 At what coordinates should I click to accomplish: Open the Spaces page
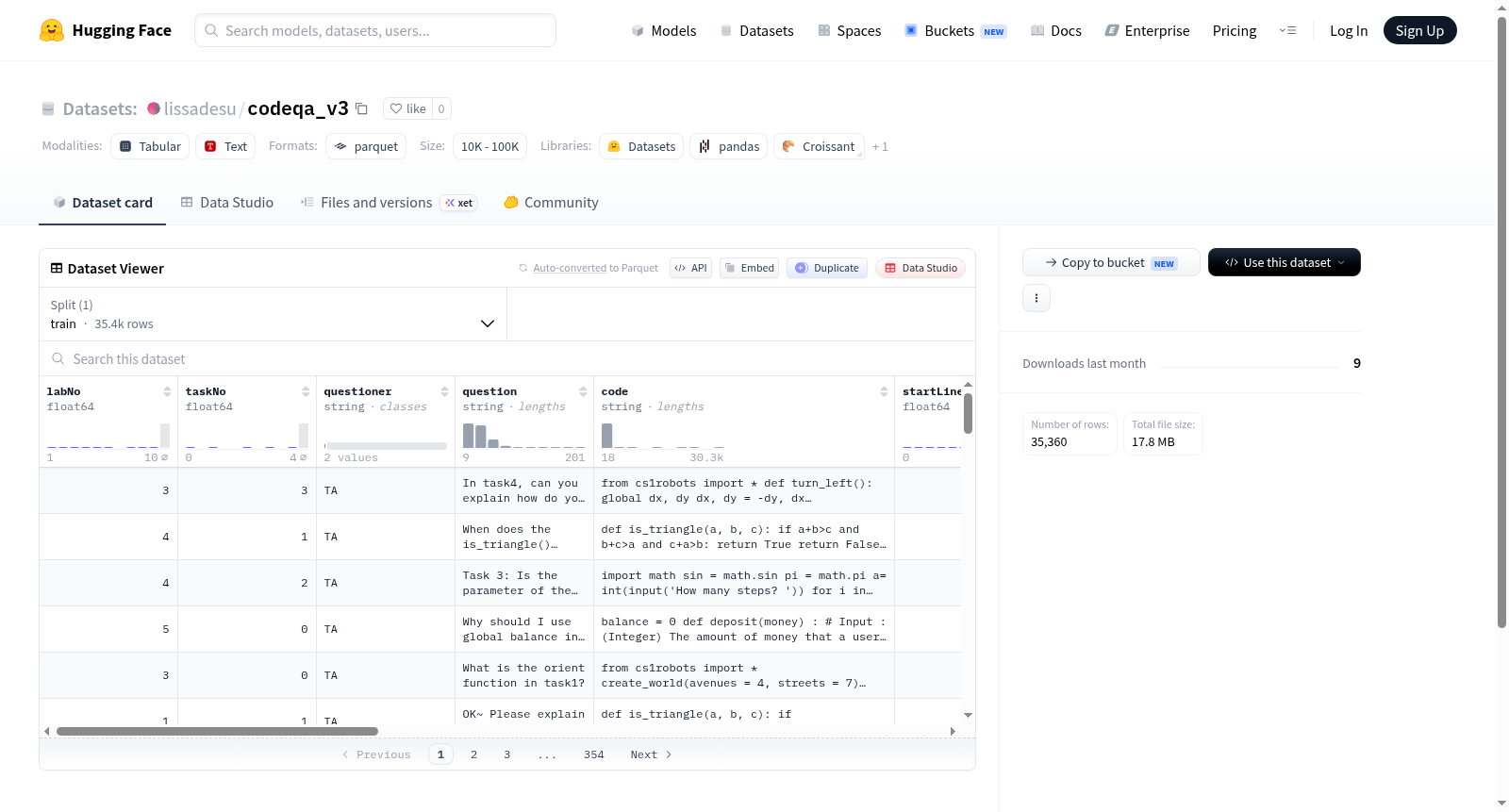[x=849, y=30]
